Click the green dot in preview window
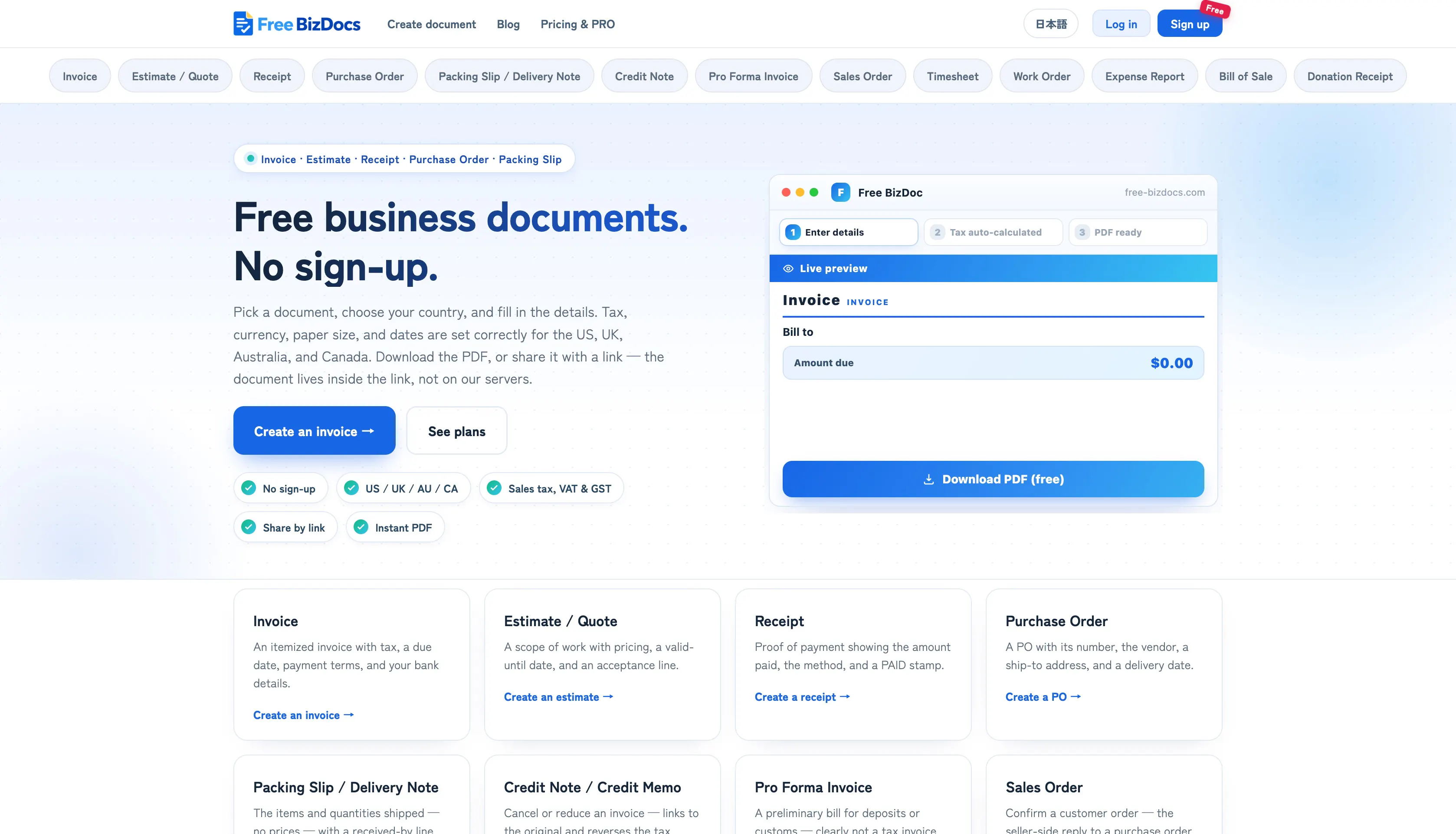Screen dimensions: 1456x834 (813, 193)
